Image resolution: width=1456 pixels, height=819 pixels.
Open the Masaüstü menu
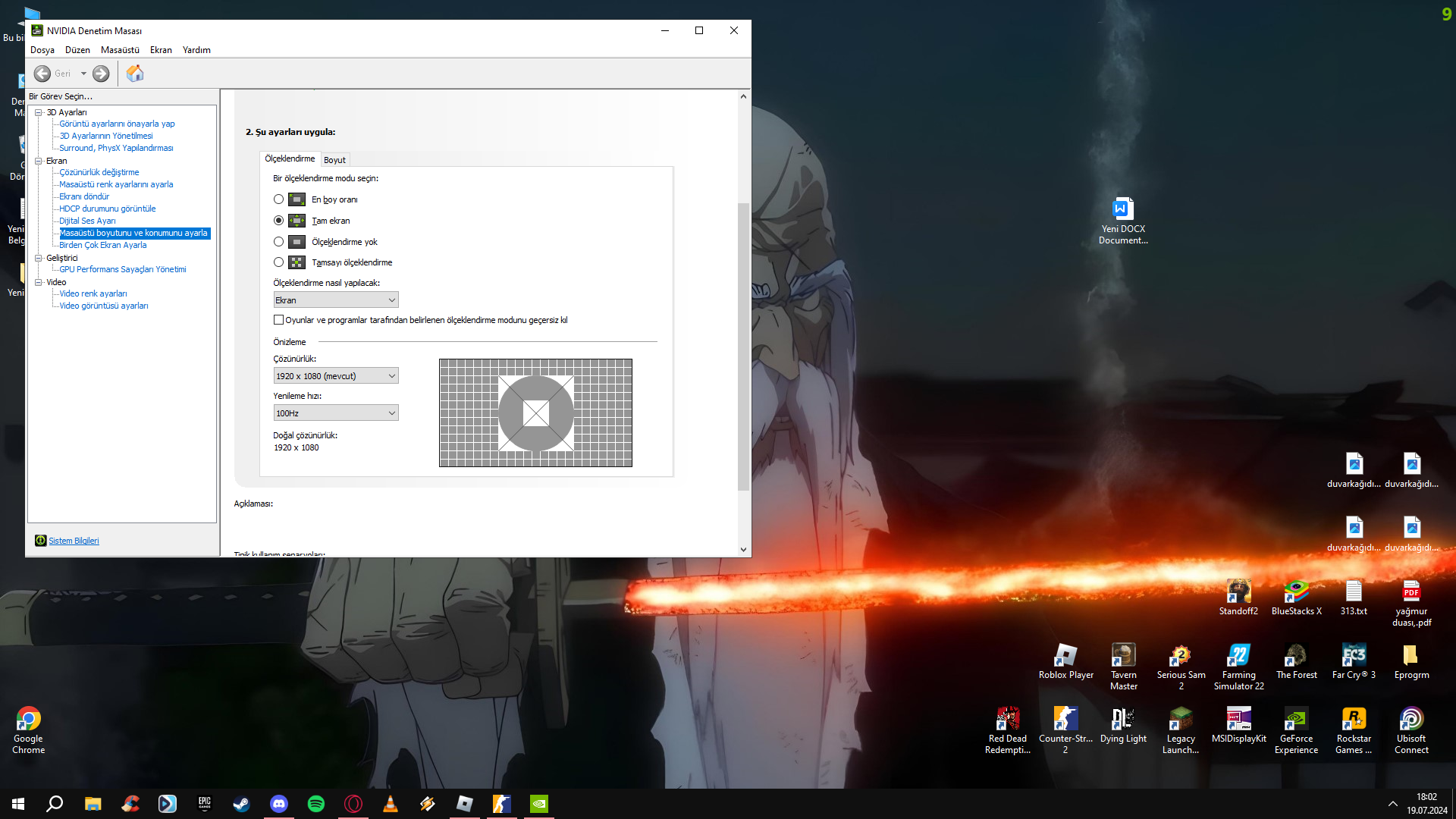[x=120, y=50]
